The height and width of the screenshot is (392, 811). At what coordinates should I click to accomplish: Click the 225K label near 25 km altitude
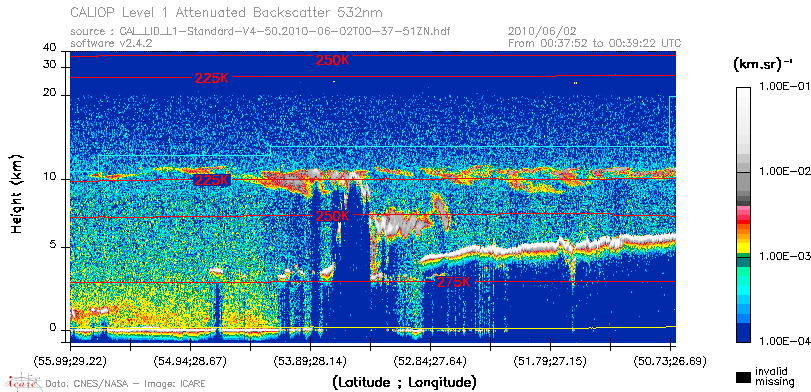pos(211,79)
